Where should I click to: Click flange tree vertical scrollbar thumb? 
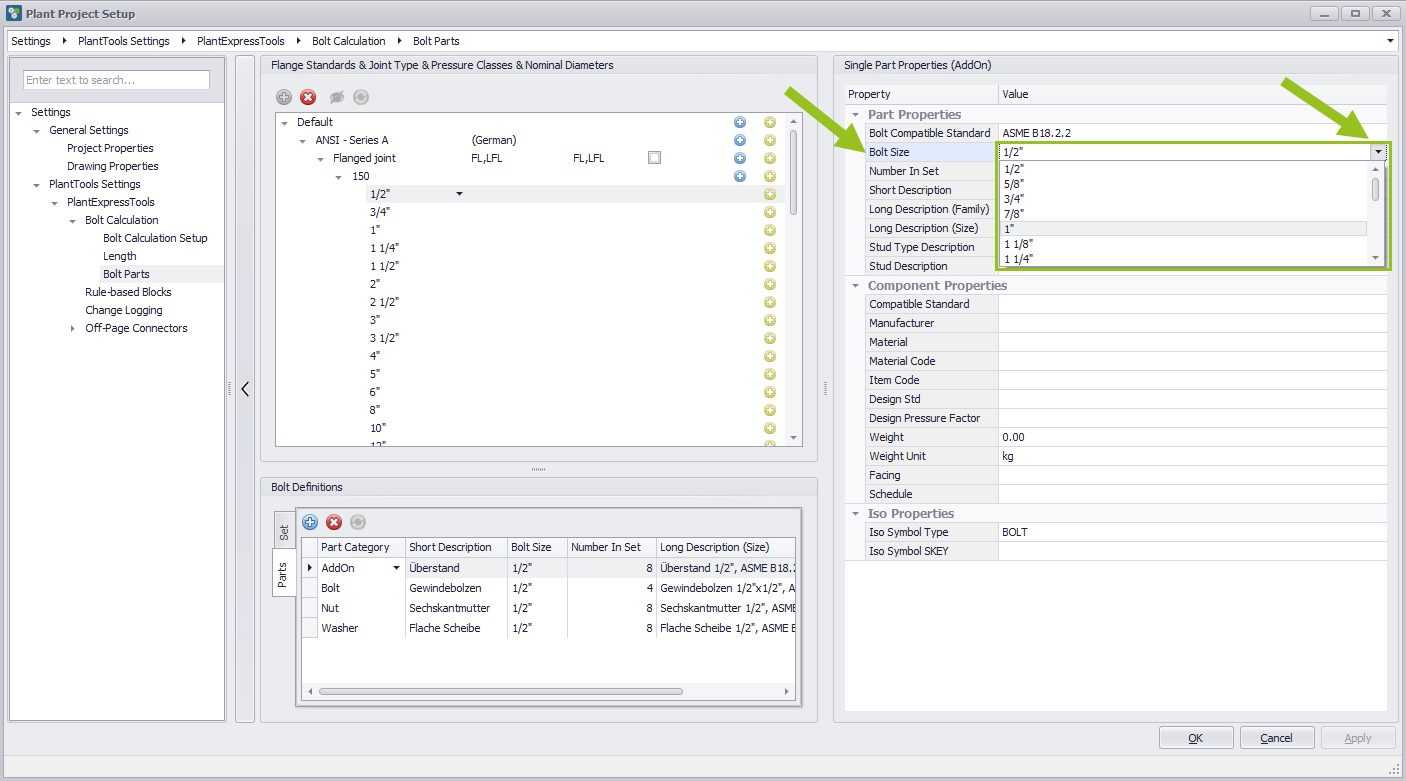(794, 172)
